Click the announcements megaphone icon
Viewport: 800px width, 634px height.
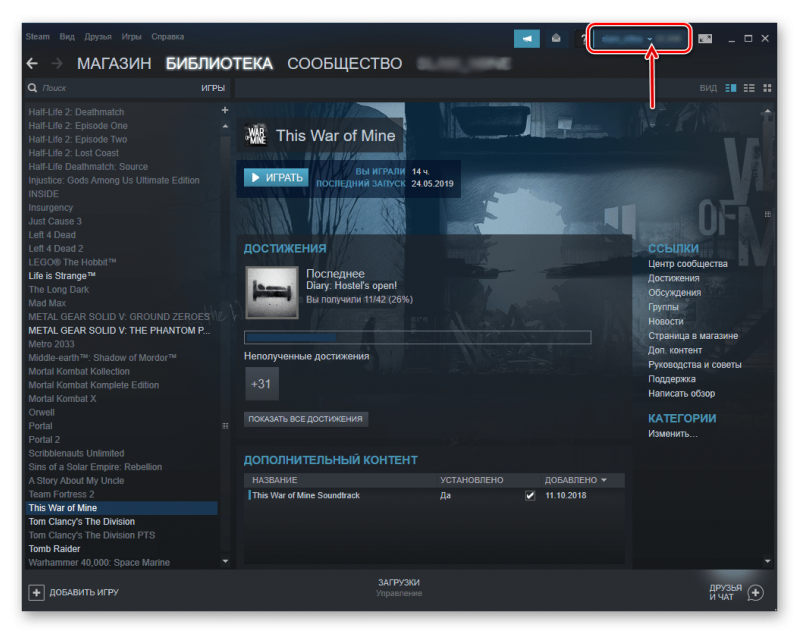point(527,38)
